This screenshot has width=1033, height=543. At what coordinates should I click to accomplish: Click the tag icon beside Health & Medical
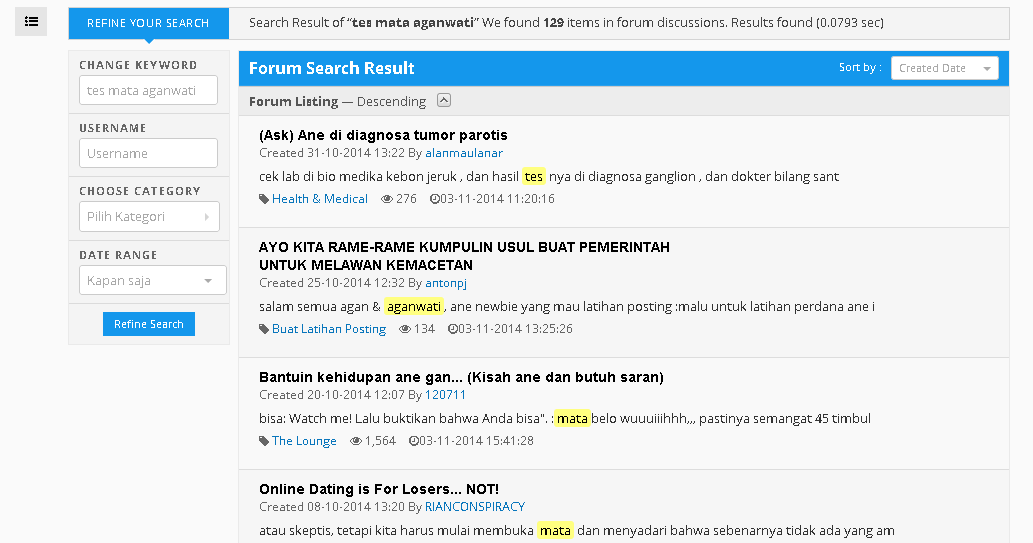(x=264, y=199)
